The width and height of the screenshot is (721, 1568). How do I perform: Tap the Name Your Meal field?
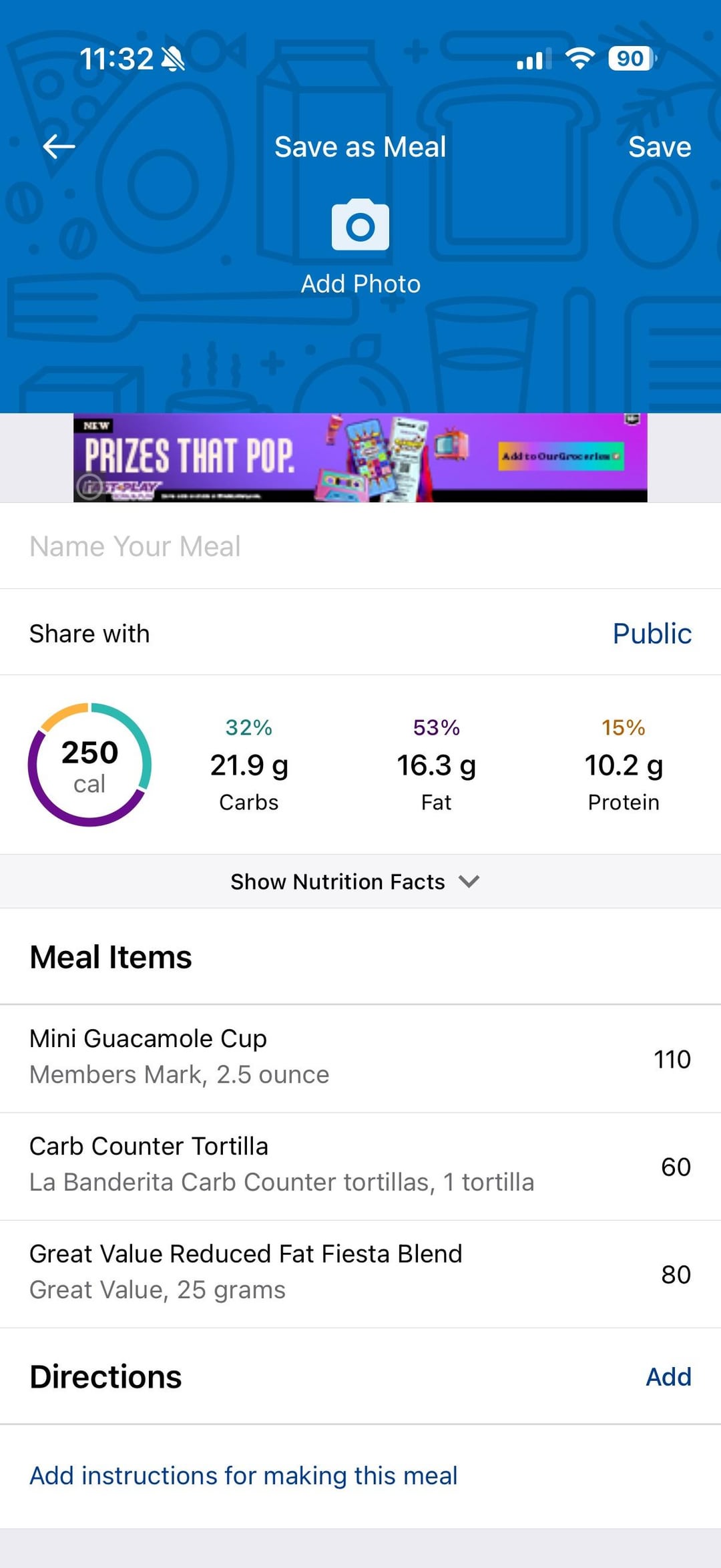[x=360, y=546]
